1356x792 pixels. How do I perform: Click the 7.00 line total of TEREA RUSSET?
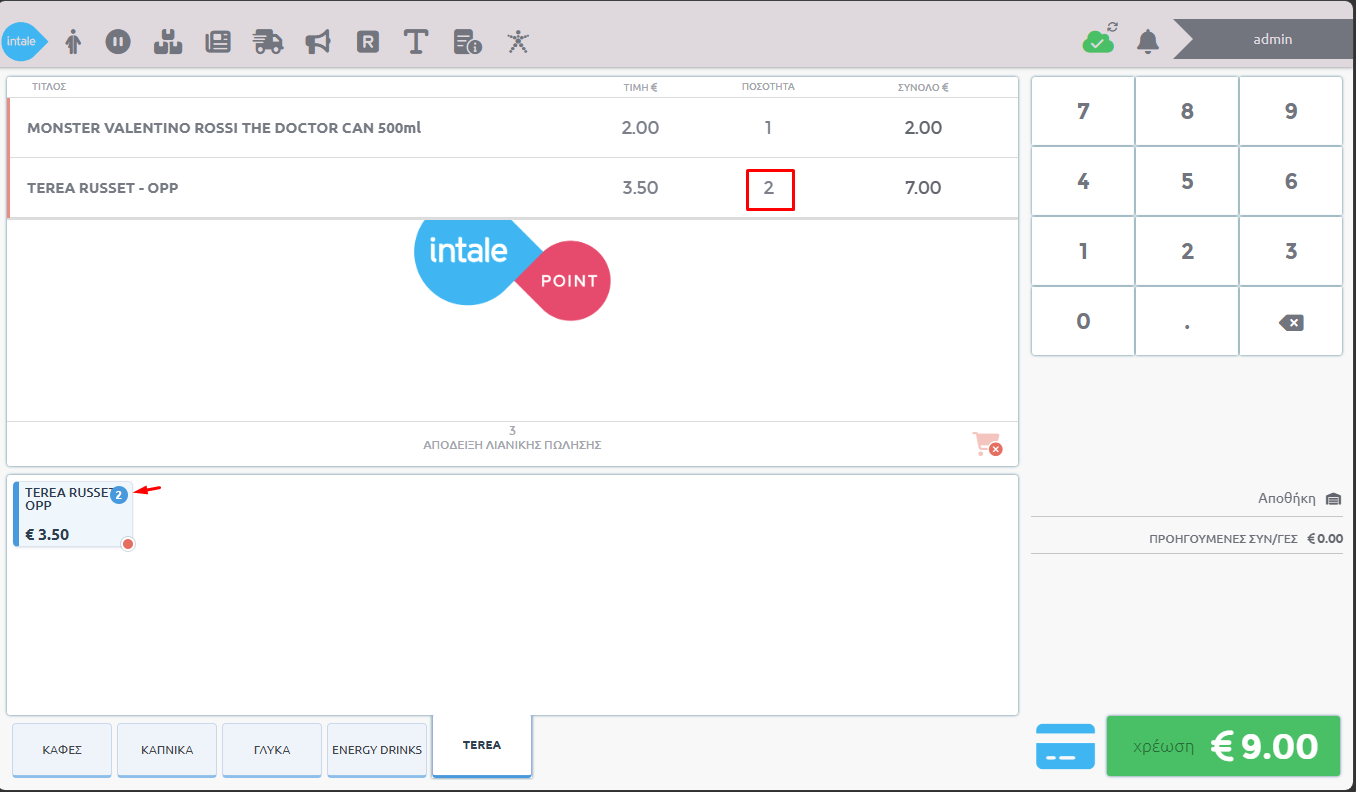click(923, 188)
